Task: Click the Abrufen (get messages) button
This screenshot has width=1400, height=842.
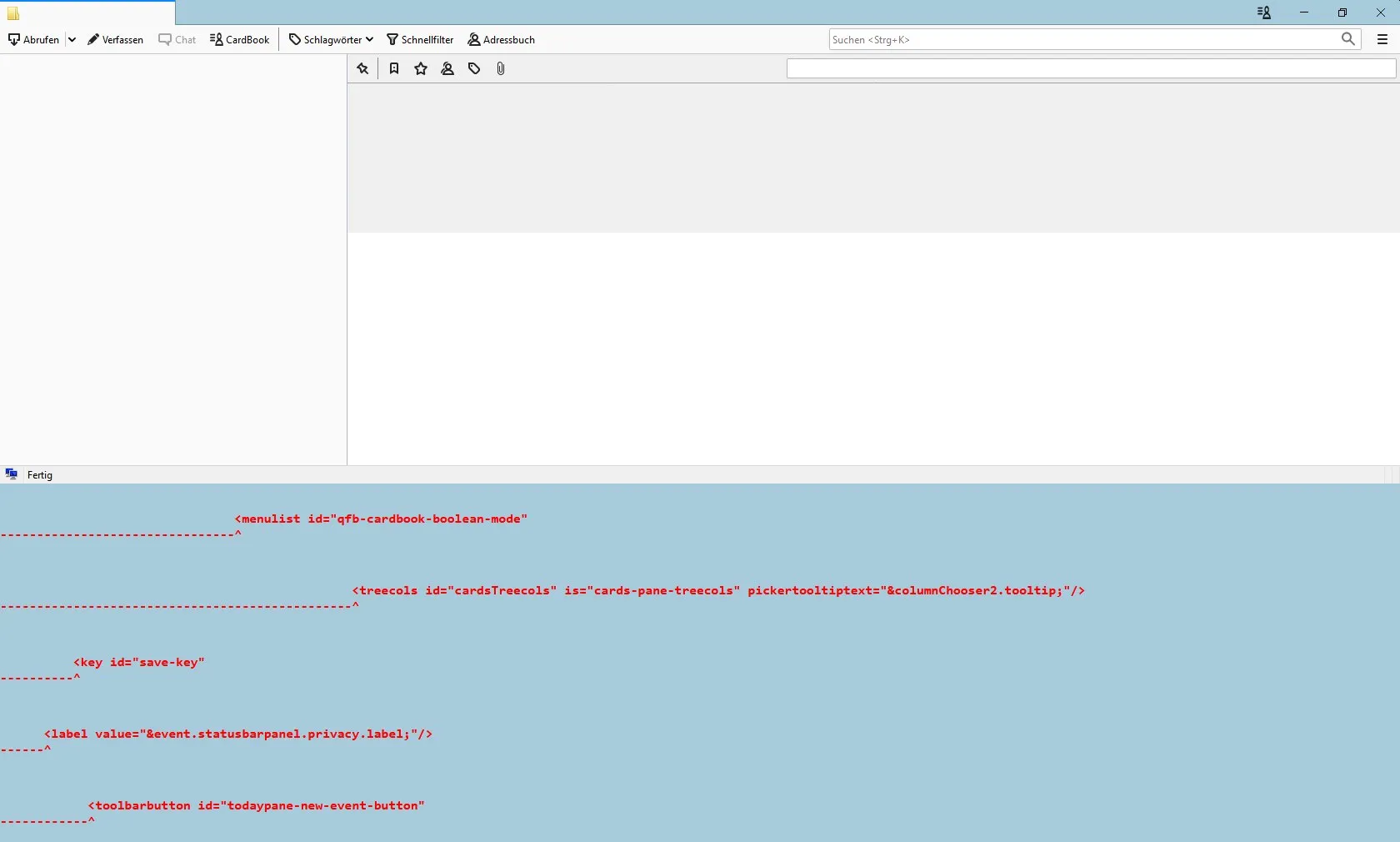Action: tap(34, 39)
